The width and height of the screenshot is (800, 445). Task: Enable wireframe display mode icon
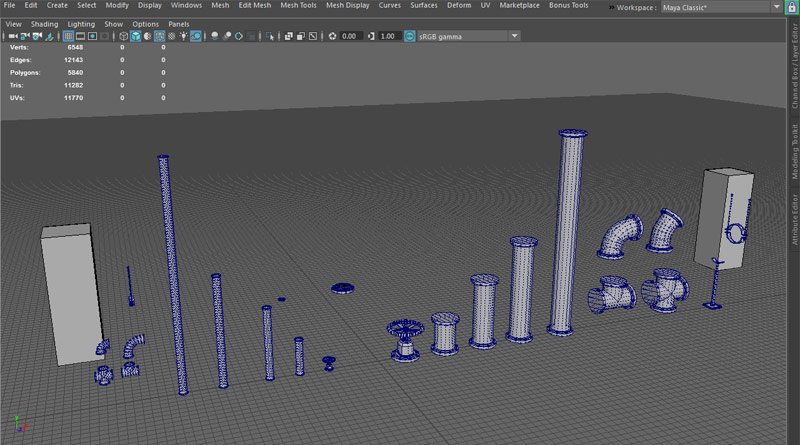tap(122, 36)
